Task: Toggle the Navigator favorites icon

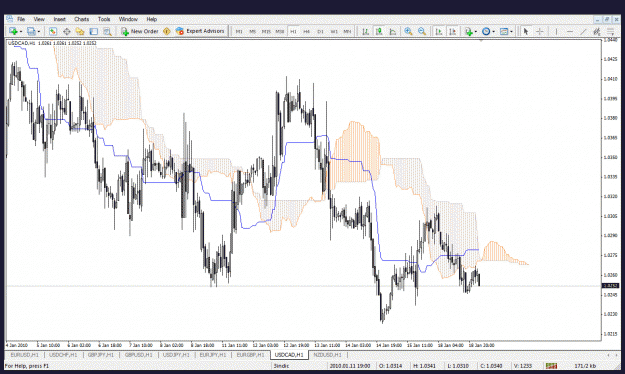Action: pos(80,31)
